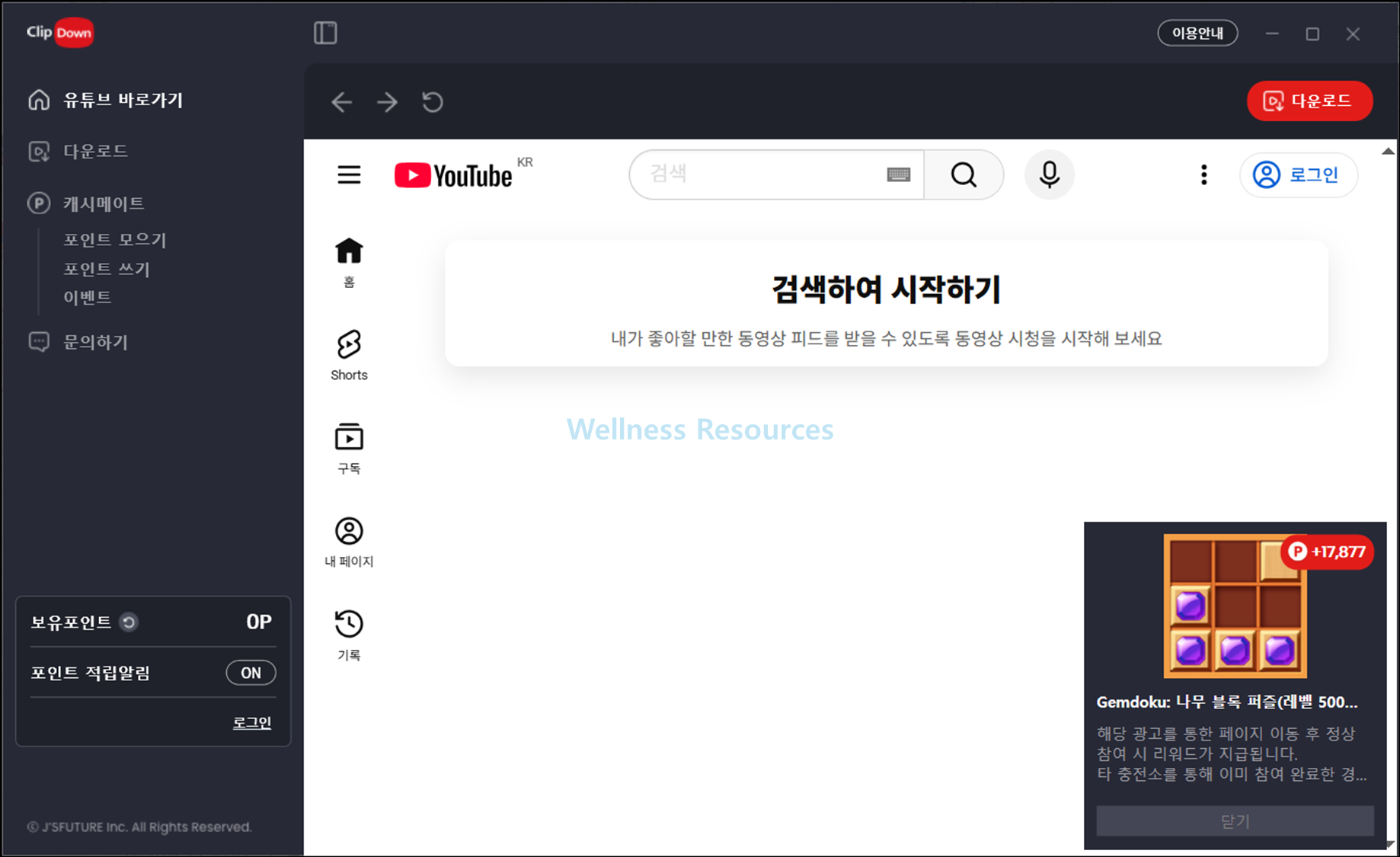Minimize the ClipDown window

1272,34
